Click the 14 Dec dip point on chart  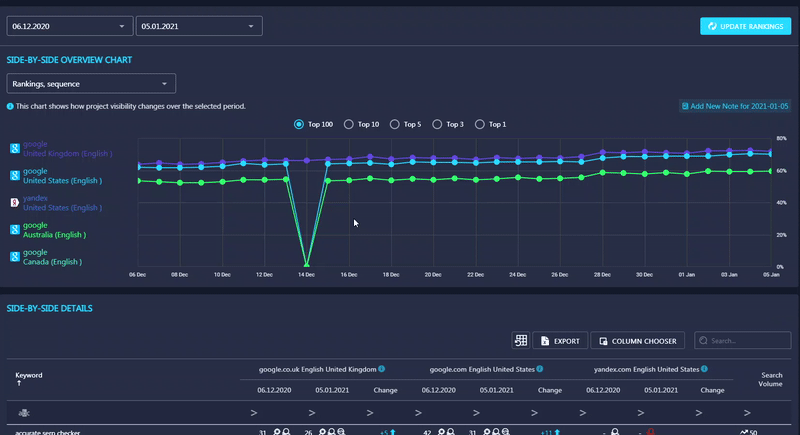click(x=307, y=265)
